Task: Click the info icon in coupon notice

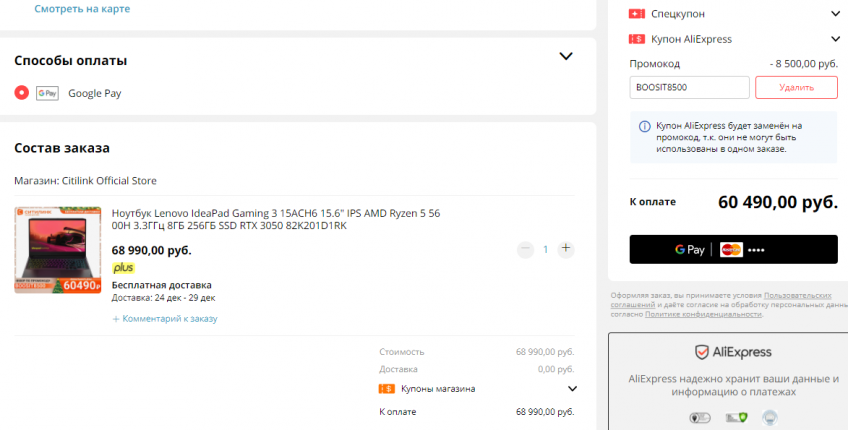Action: (645, 126)
